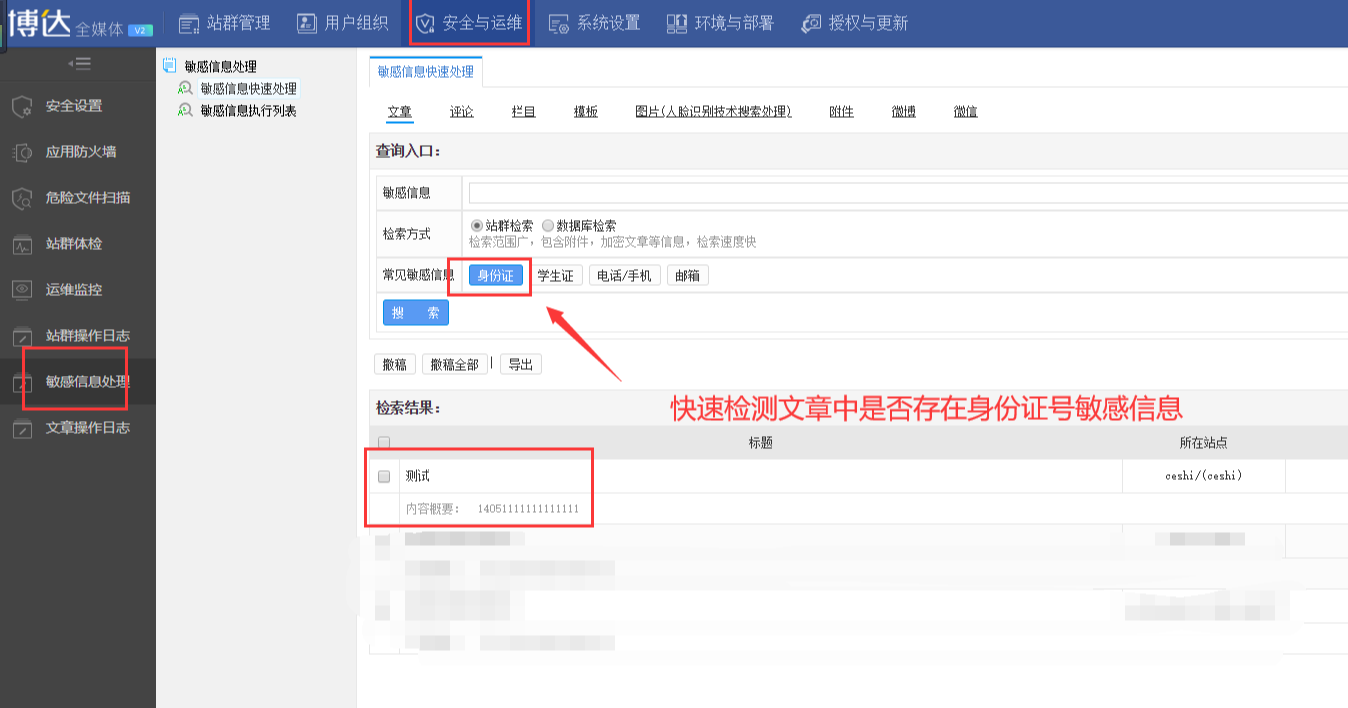Switch to the 微信 sub-tab
The width and height of the screenshot is (1348, 708).
[966, 112]
